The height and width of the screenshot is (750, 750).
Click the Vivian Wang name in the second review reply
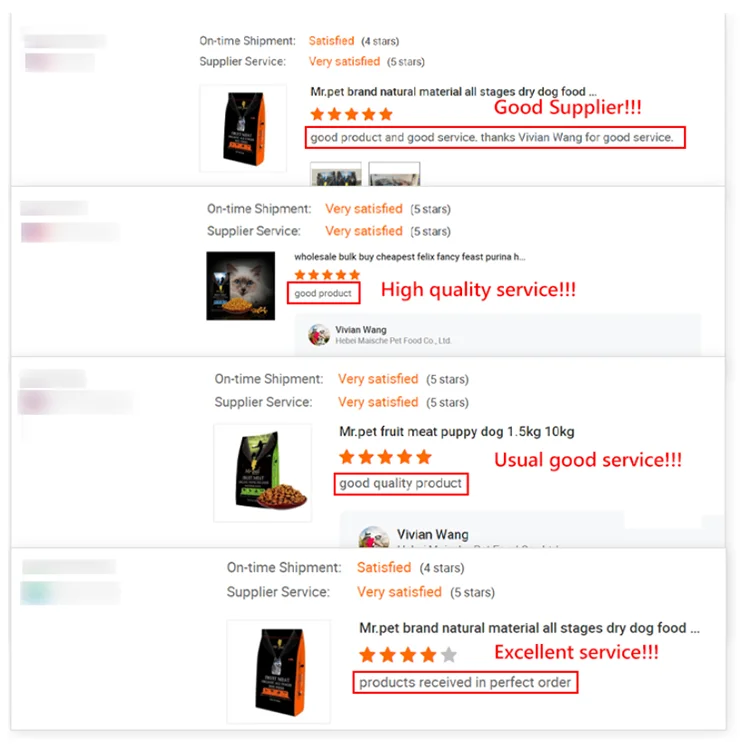click(x=361, y=330)
